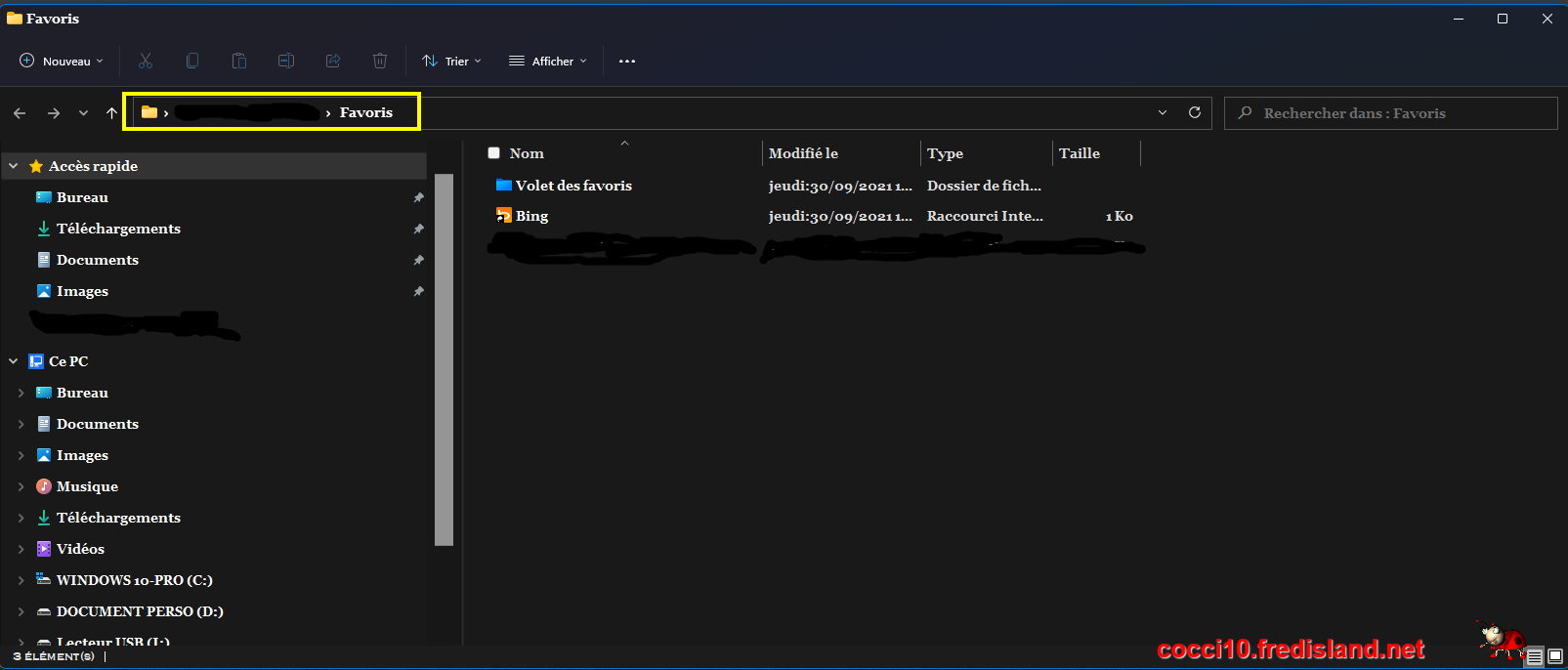
Task: Select DOCUMENT PERSO (D:) drive
Action: pos(140,611)
